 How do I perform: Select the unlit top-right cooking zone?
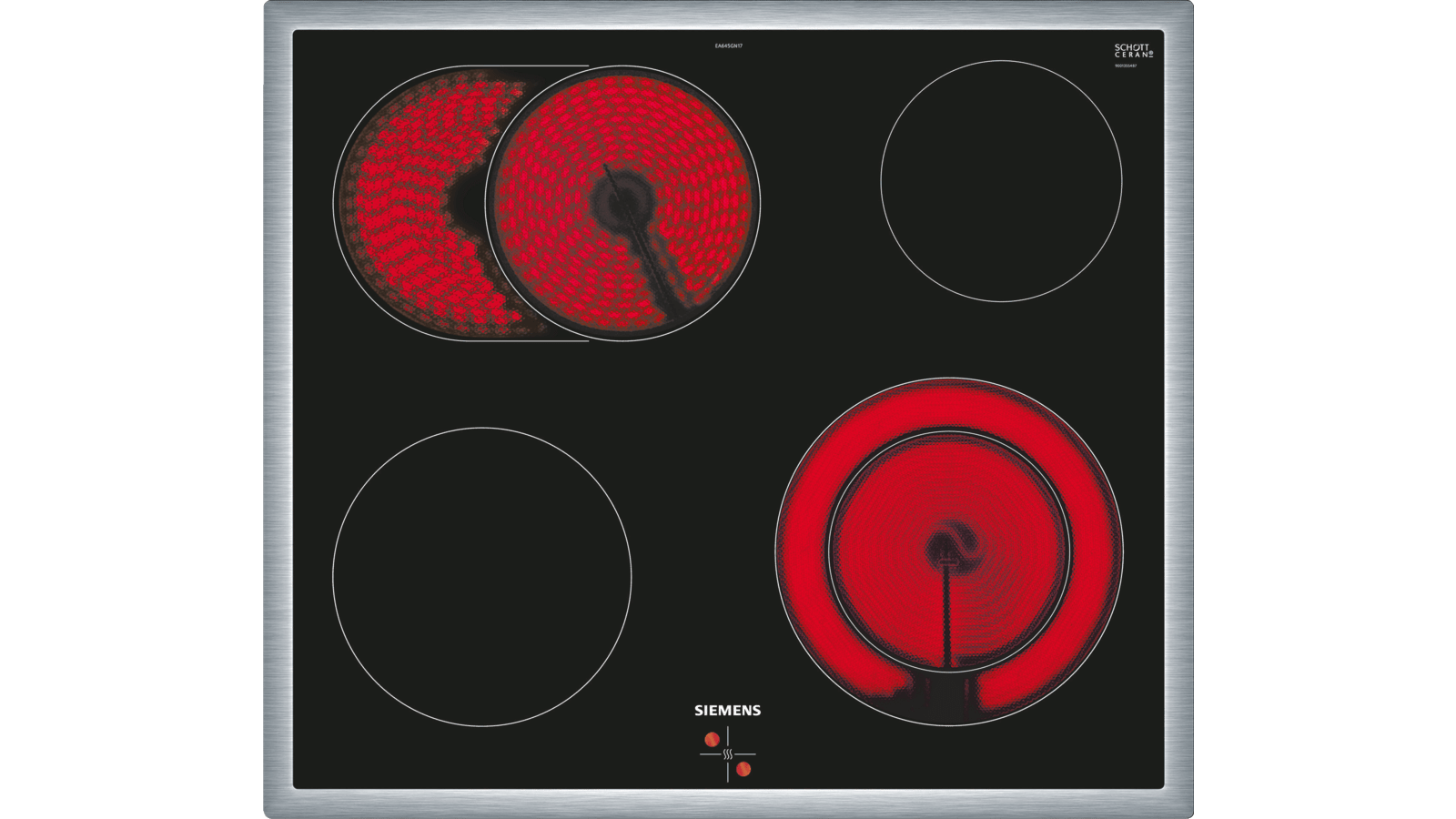pos(1001,180)
